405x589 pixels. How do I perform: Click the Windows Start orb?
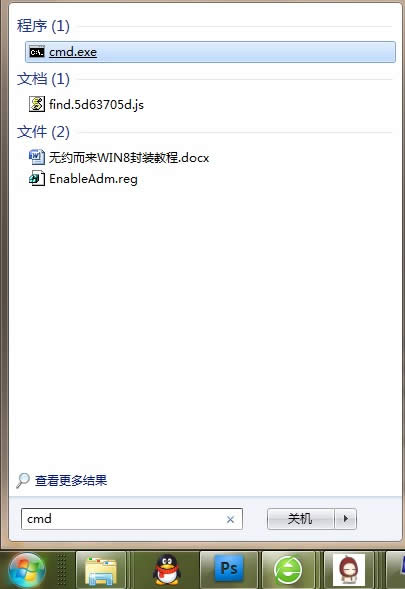tap(26, 571)
